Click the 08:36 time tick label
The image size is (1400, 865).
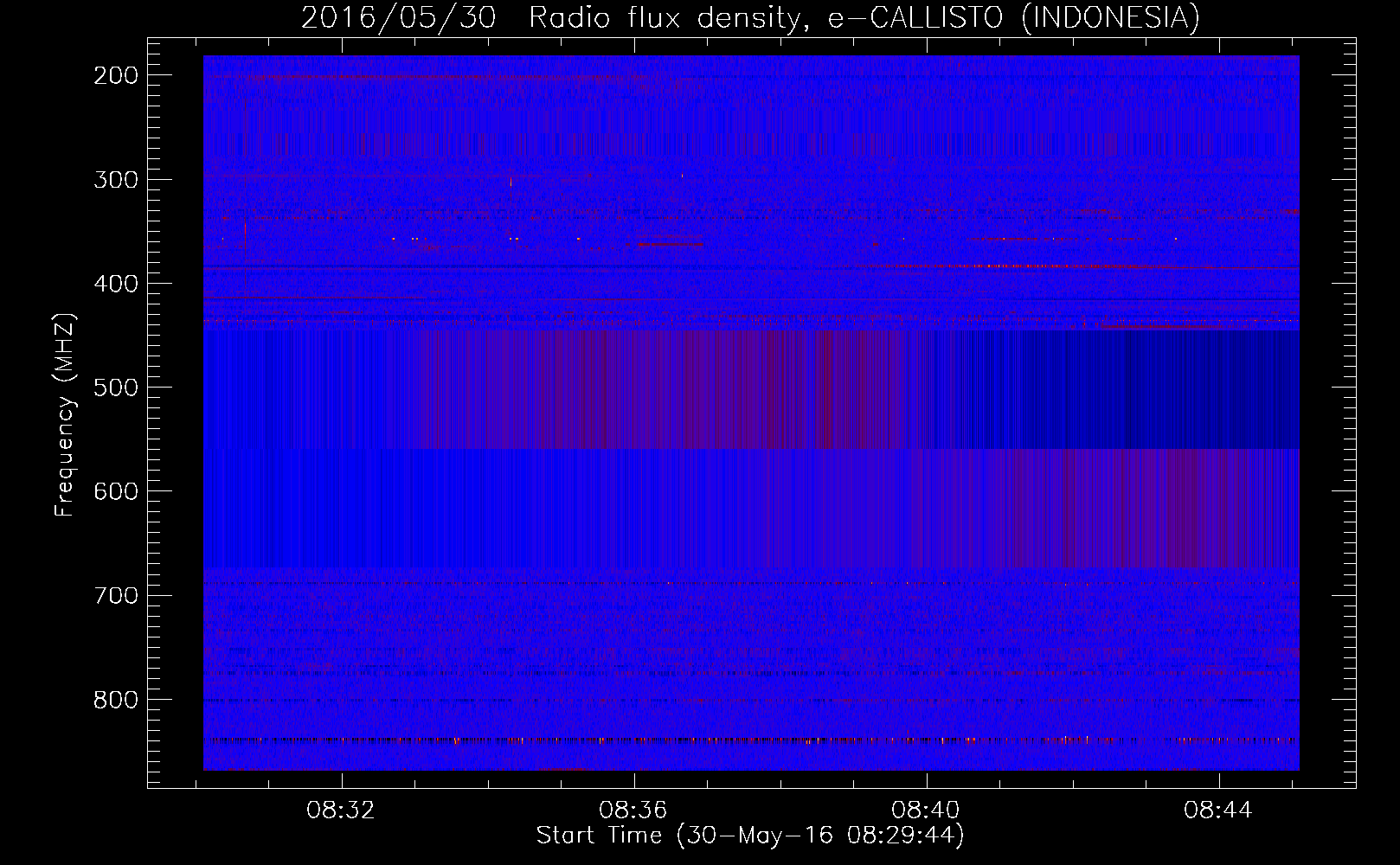click(x=633, y=811)
